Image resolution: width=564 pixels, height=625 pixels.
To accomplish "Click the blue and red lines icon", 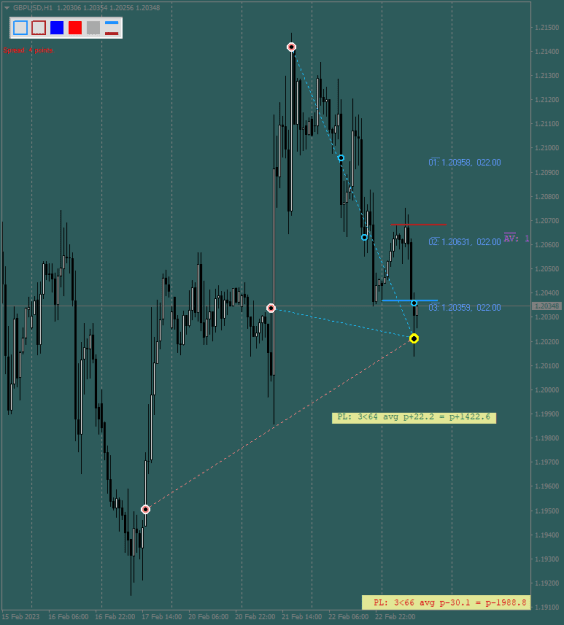I will [112, 28].
